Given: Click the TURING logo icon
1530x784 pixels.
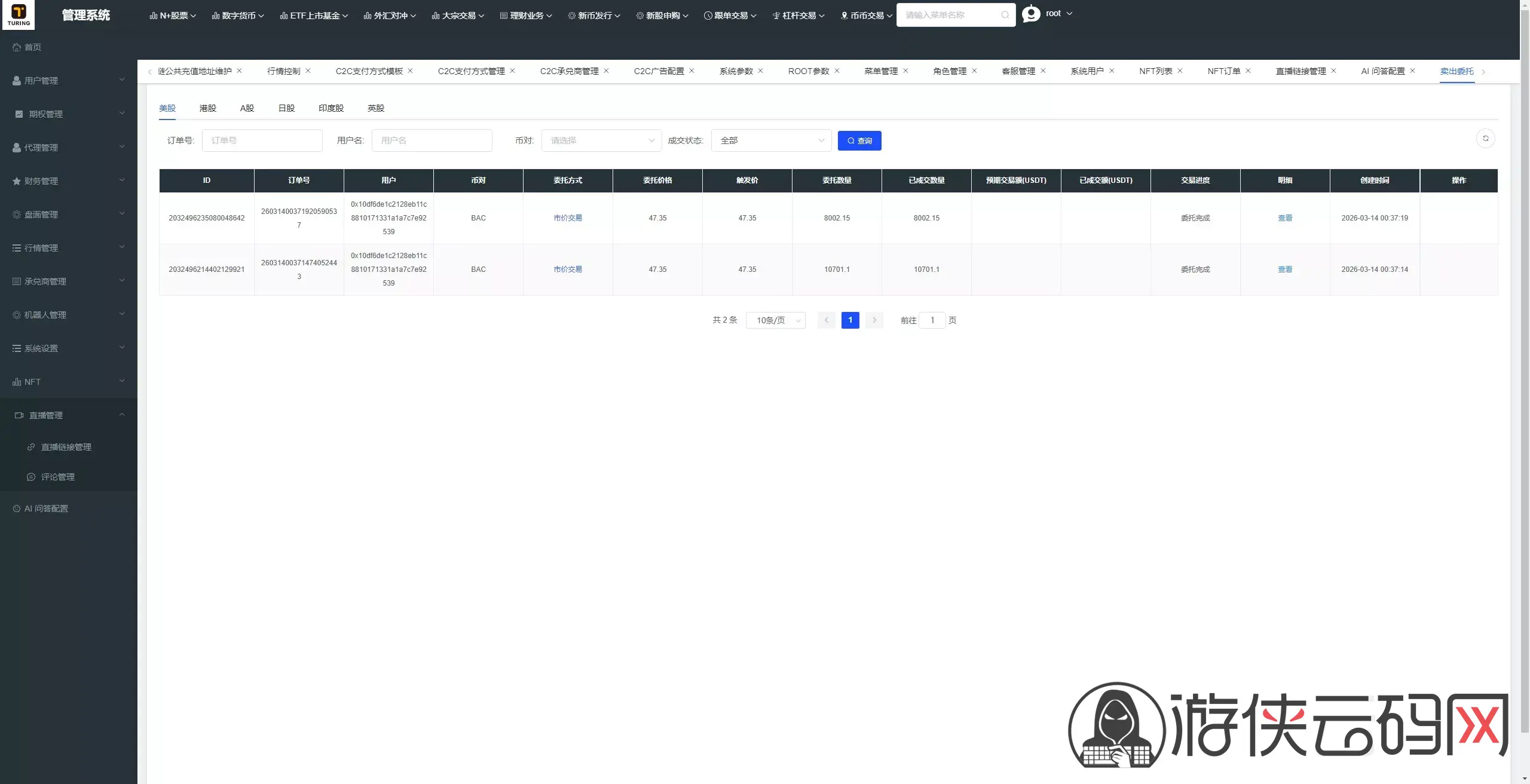Looking at the screenshot, I should coord(19,14).
